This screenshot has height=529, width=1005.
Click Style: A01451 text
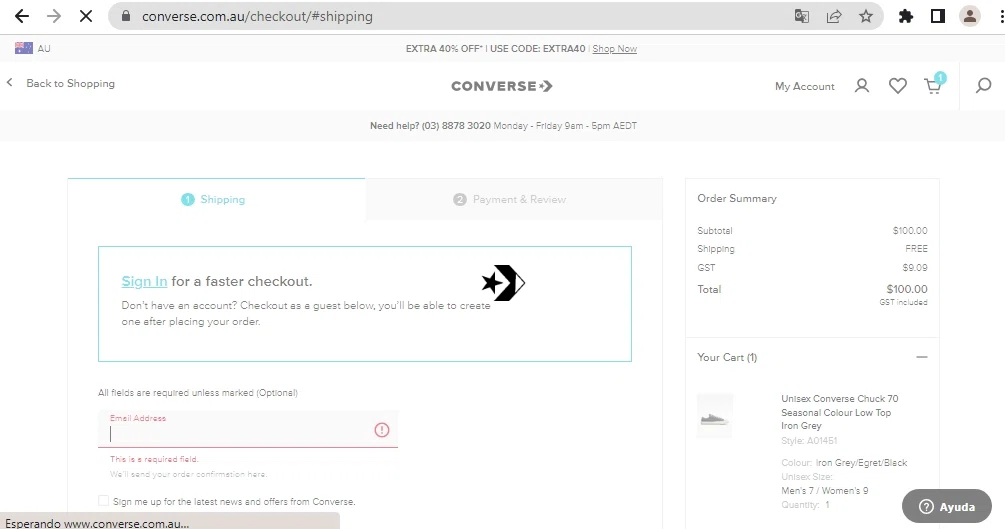pos(809,441)
